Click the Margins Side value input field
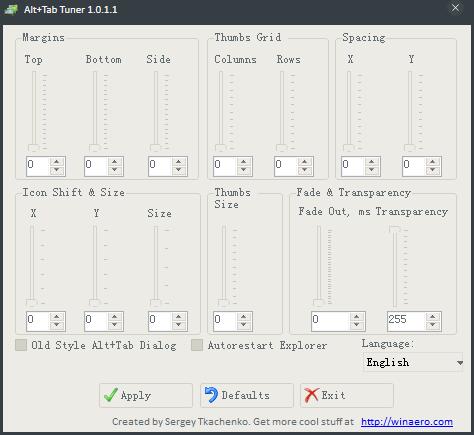Screen dimensions: 474x435 [x=160, y=166]
